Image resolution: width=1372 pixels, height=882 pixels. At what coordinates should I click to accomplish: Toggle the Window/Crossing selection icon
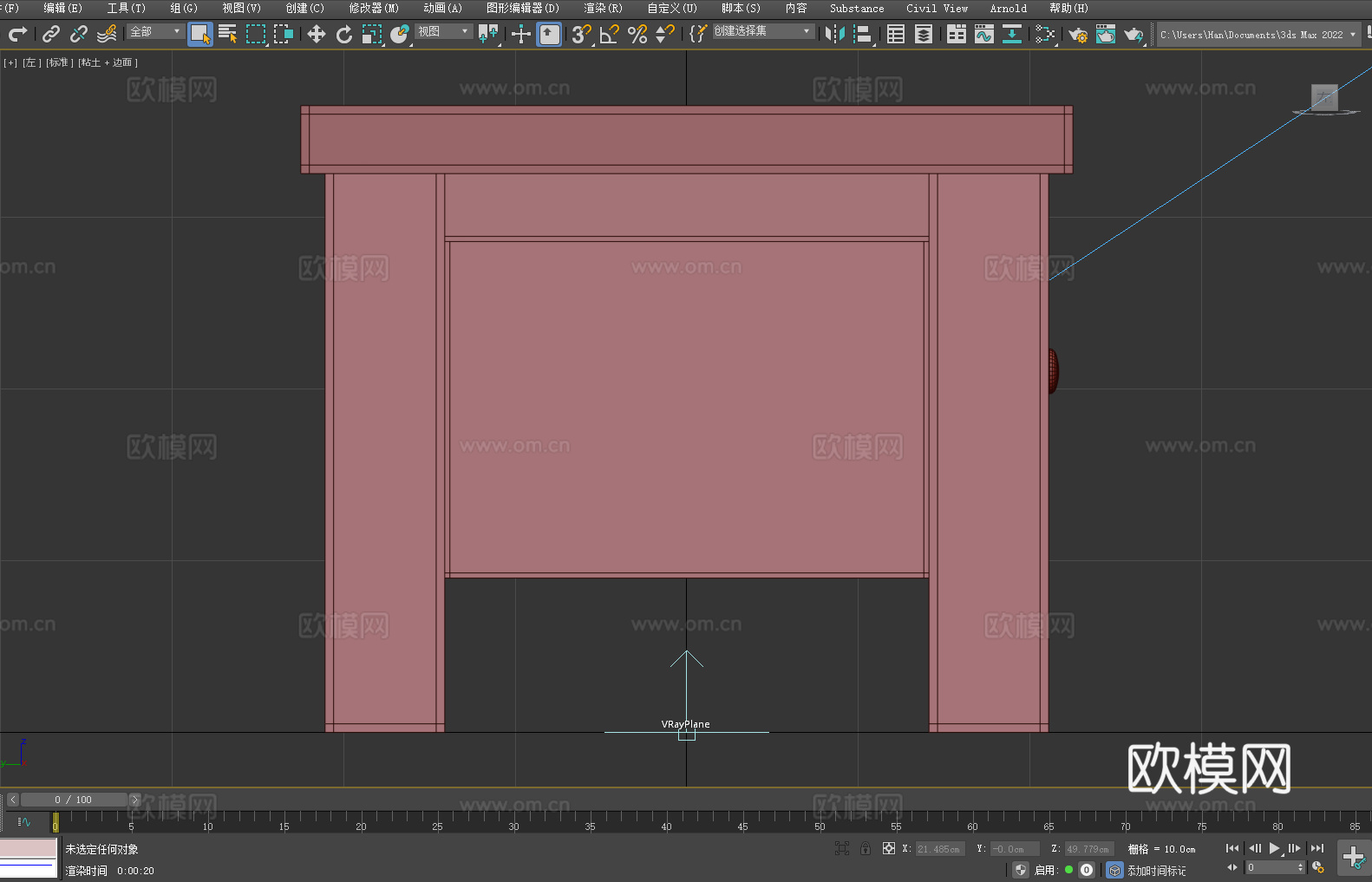[284, 34]
